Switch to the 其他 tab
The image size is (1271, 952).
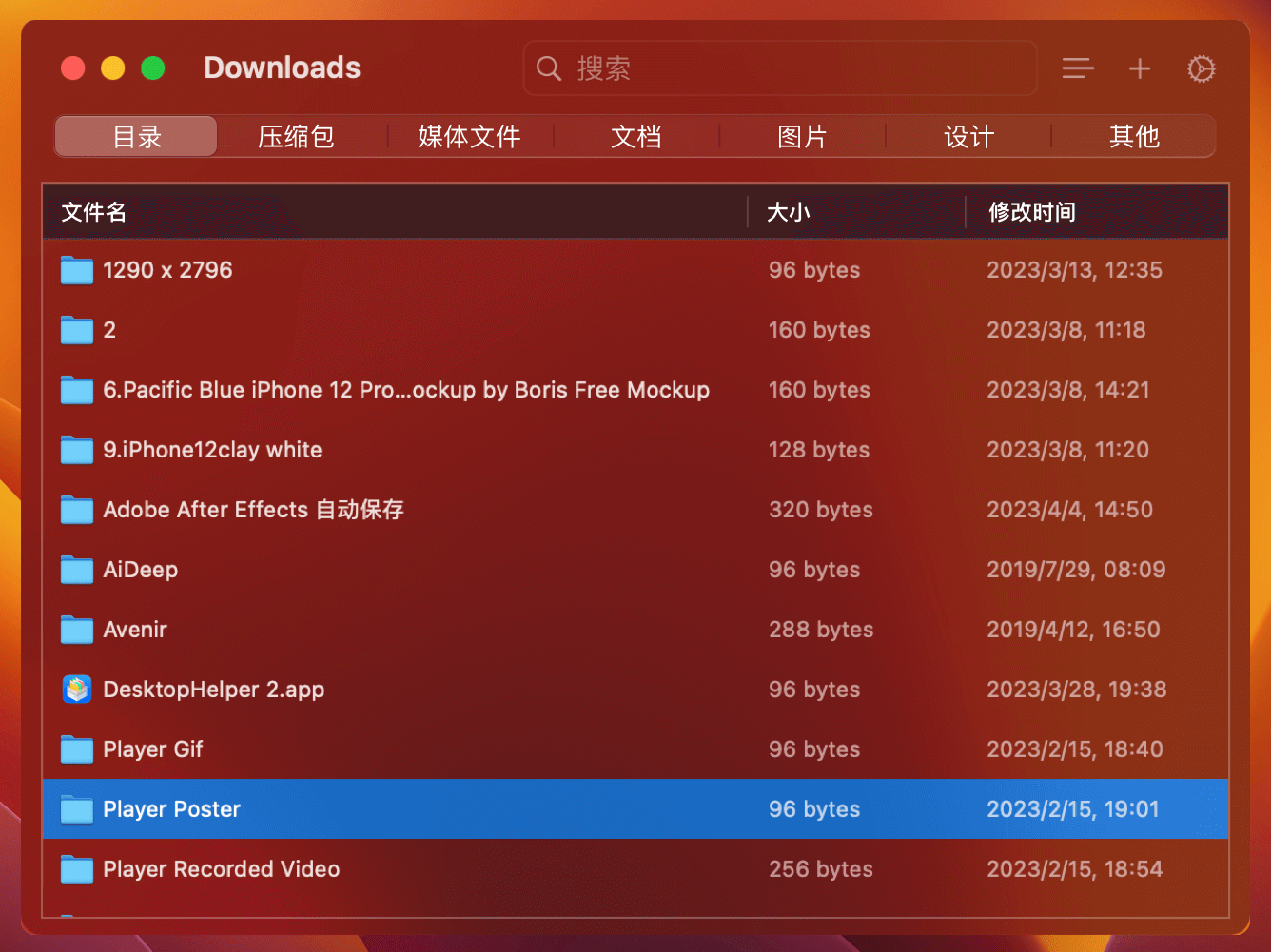1134,137
